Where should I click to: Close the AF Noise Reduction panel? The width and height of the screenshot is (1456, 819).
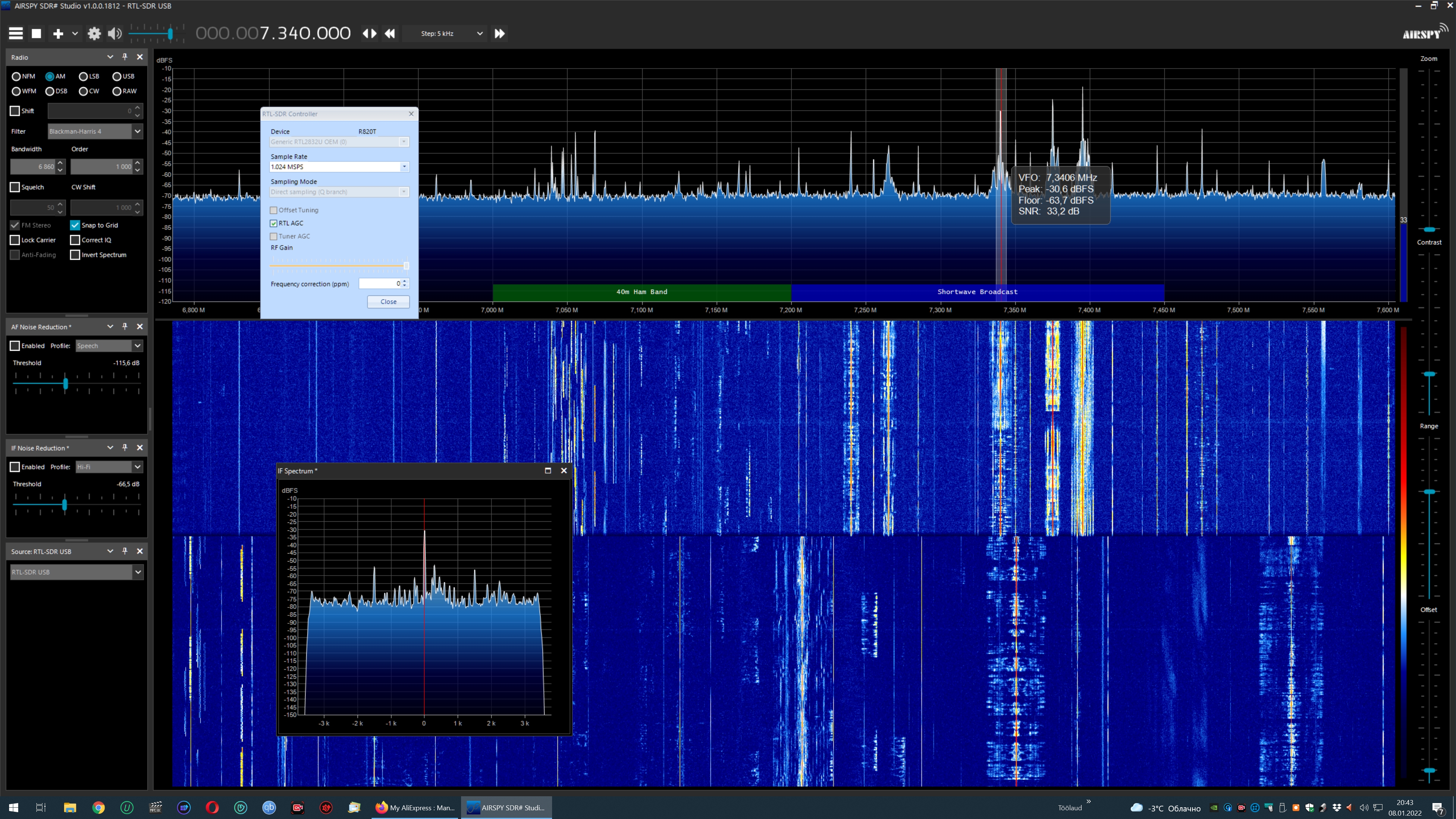[140, 326]
